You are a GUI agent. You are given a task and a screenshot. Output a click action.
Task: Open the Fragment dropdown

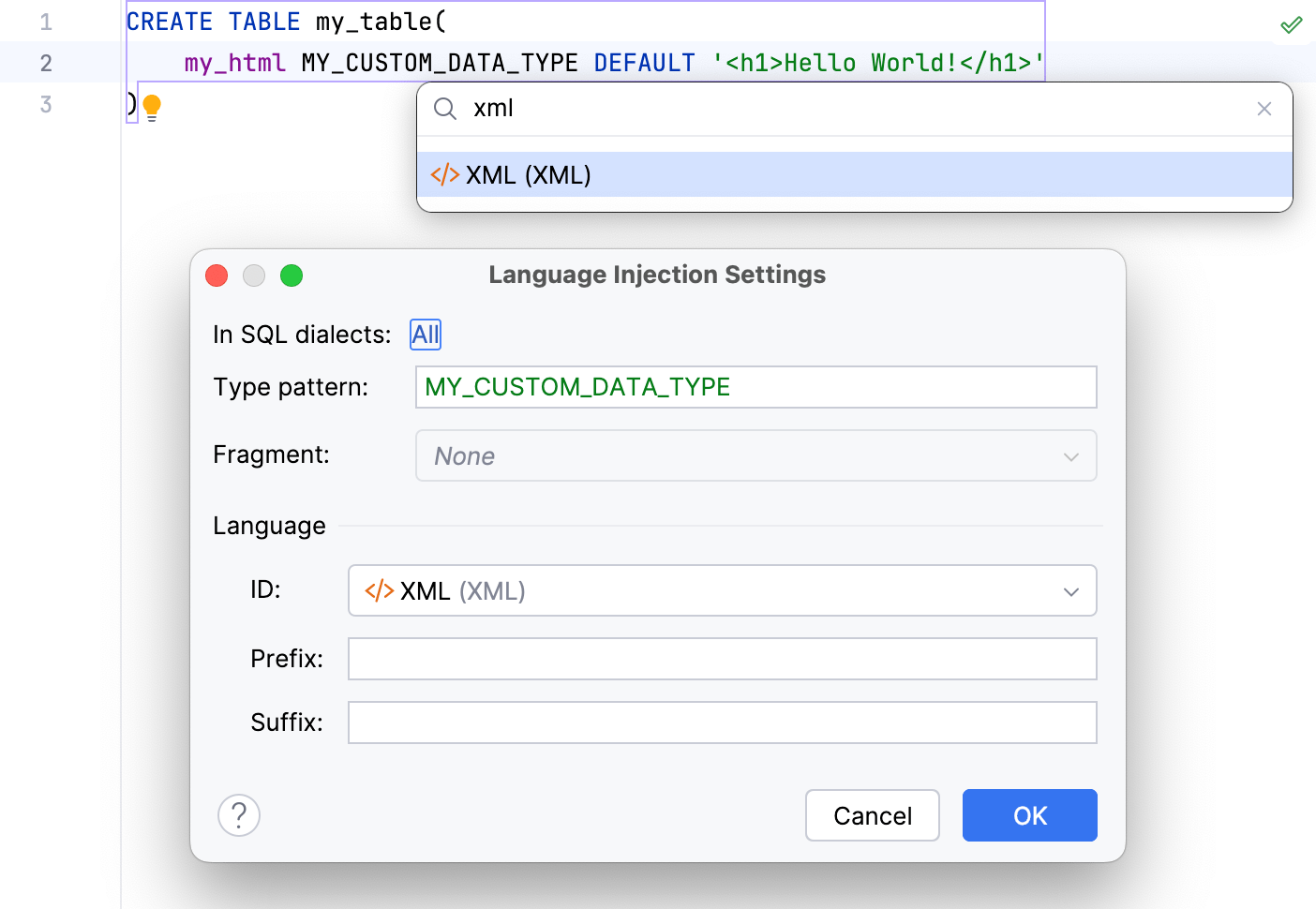pyautogui.click(x=755, y=456)
